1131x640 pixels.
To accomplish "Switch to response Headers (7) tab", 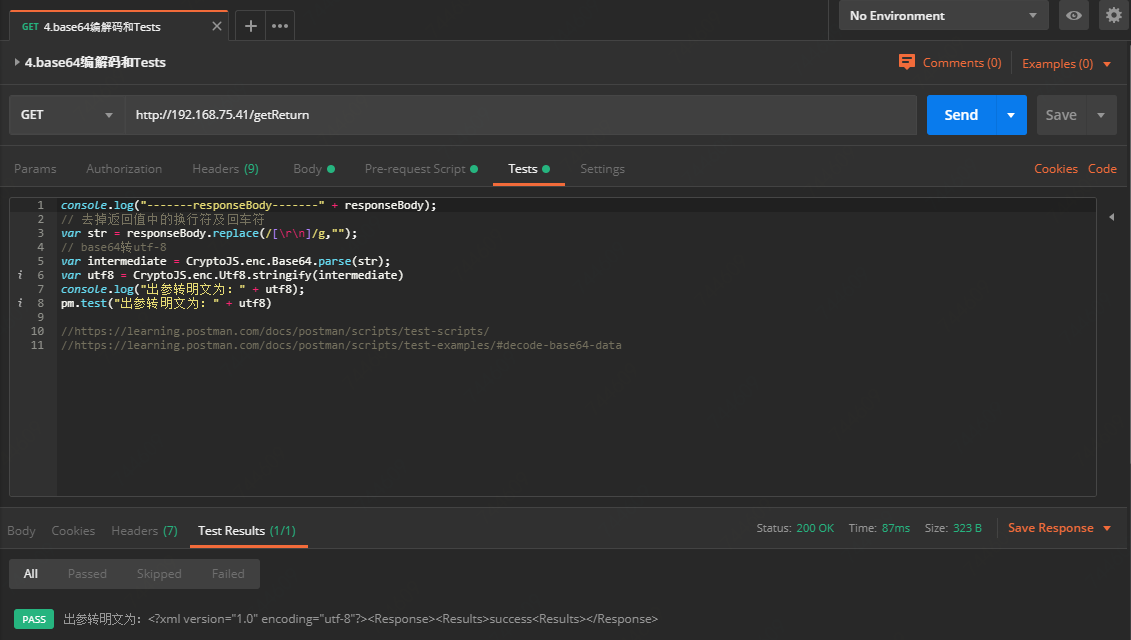I will (x=144, y=531).
